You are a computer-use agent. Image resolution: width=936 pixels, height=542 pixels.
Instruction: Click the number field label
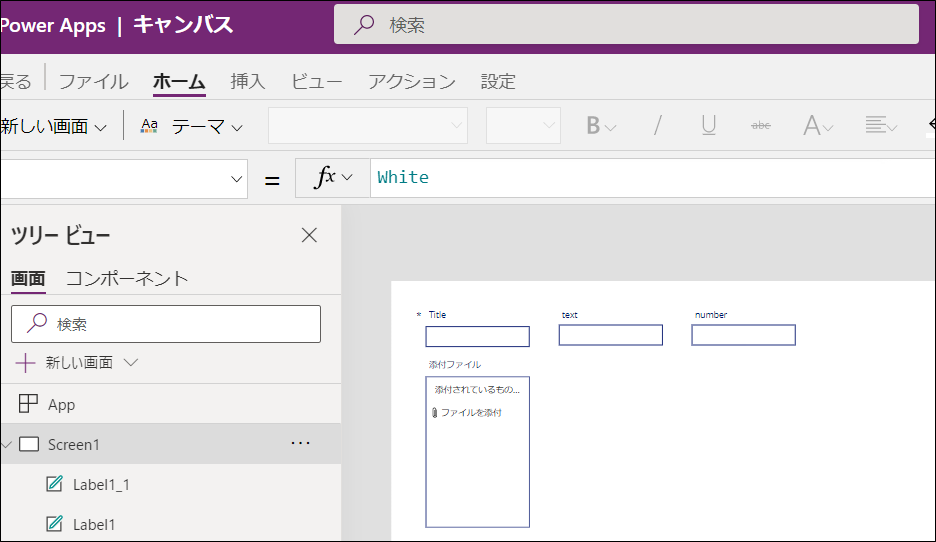[711, 315]
